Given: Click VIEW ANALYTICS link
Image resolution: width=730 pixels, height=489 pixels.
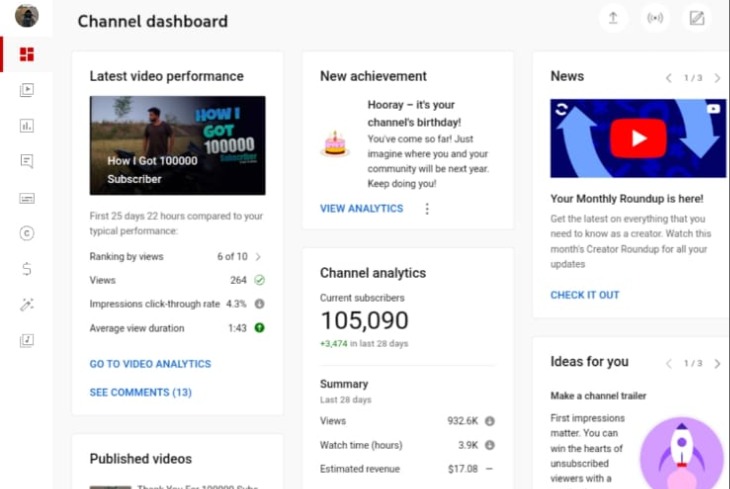Looking at the screenshot, I should coord(361,208).
